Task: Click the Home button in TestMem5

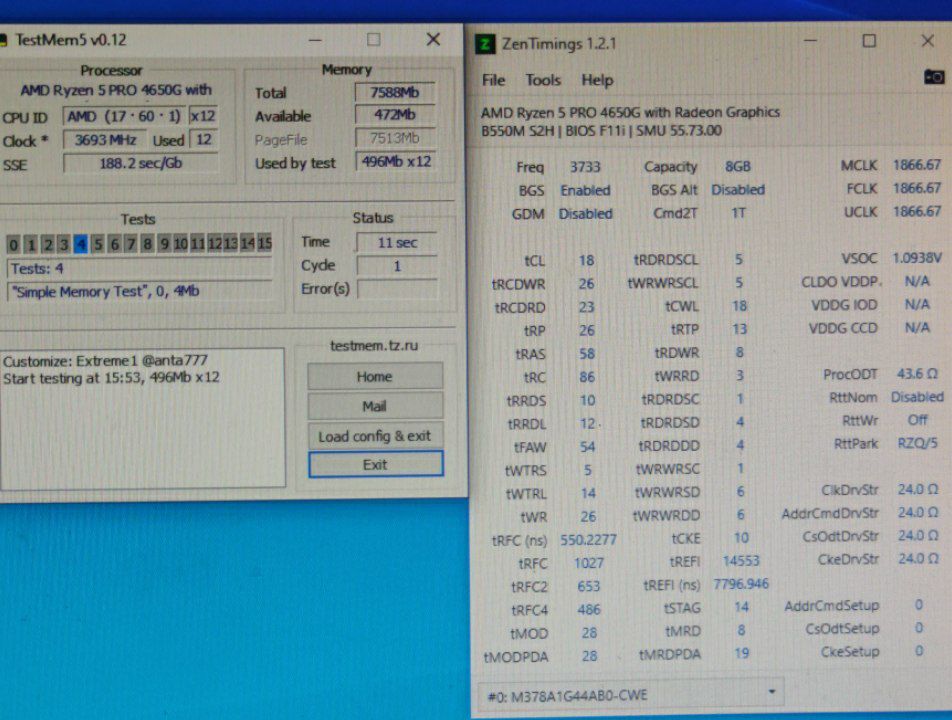Action: click(x=375, y=376)
